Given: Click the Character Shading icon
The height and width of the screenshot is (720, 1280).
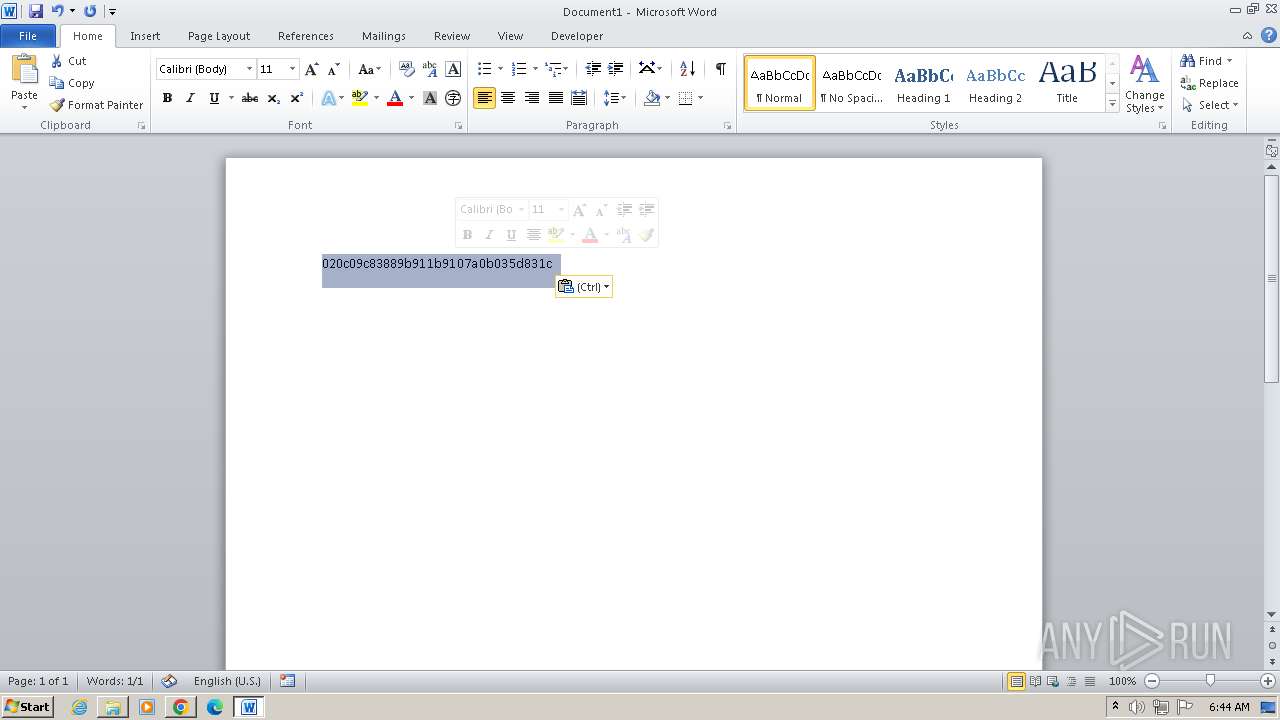Looking at the screenshot, I should 430,98.
